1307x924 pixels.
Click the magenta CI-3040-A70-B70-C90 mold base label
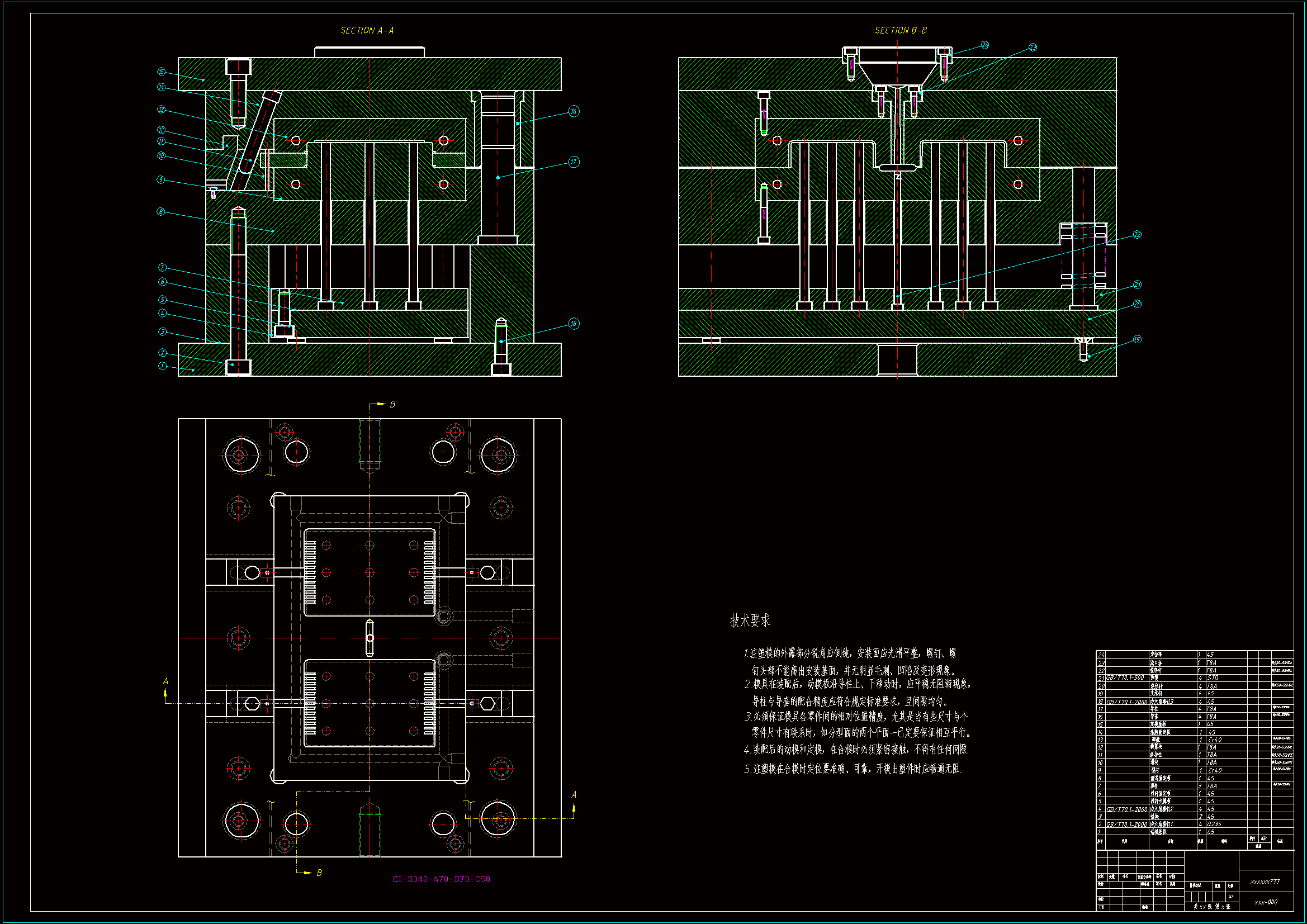point(441,879)
